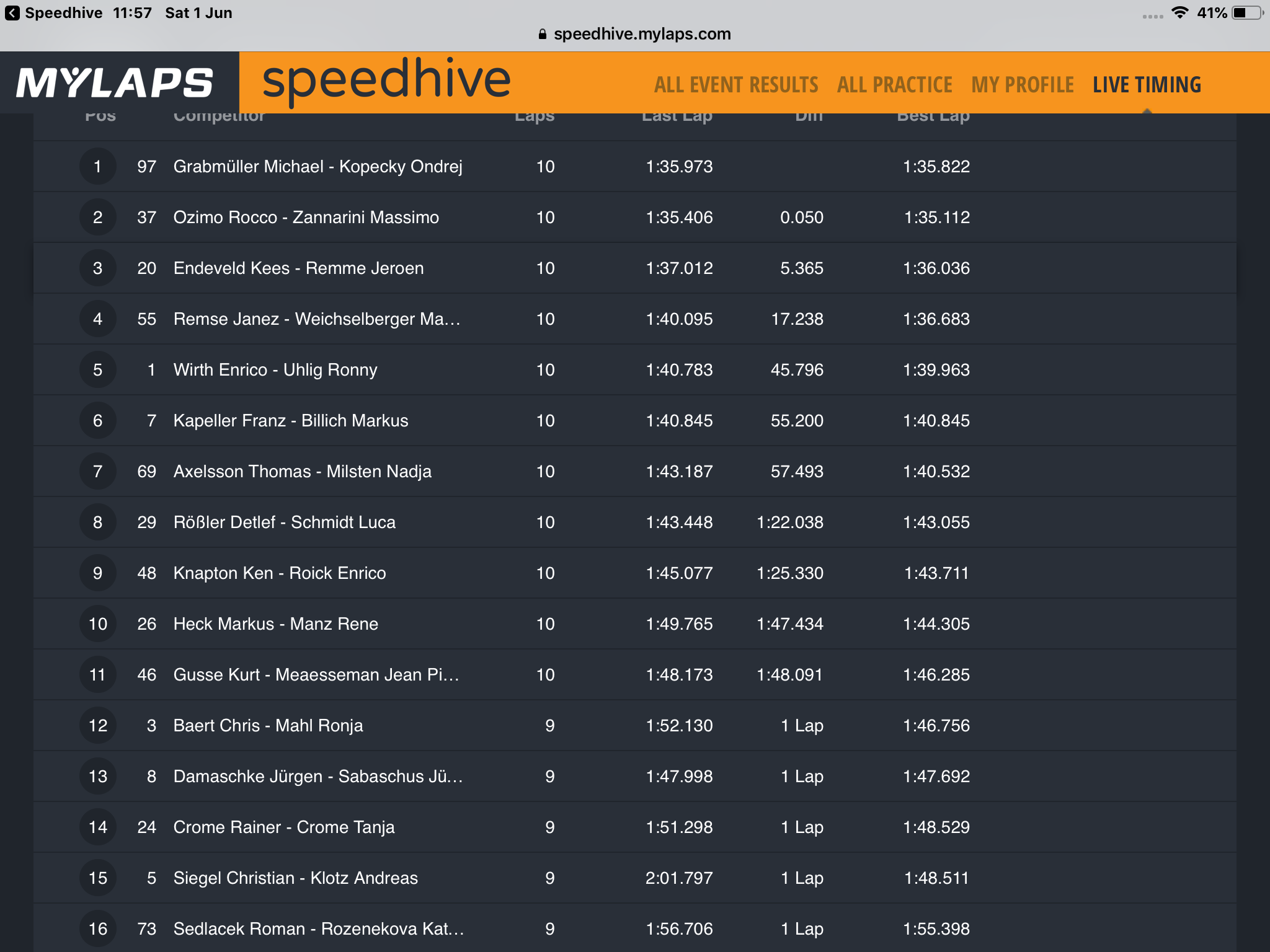The height and width of the screenshot is (952, 1270).
Task: Select position 16 circle badge
Action: 97,928
